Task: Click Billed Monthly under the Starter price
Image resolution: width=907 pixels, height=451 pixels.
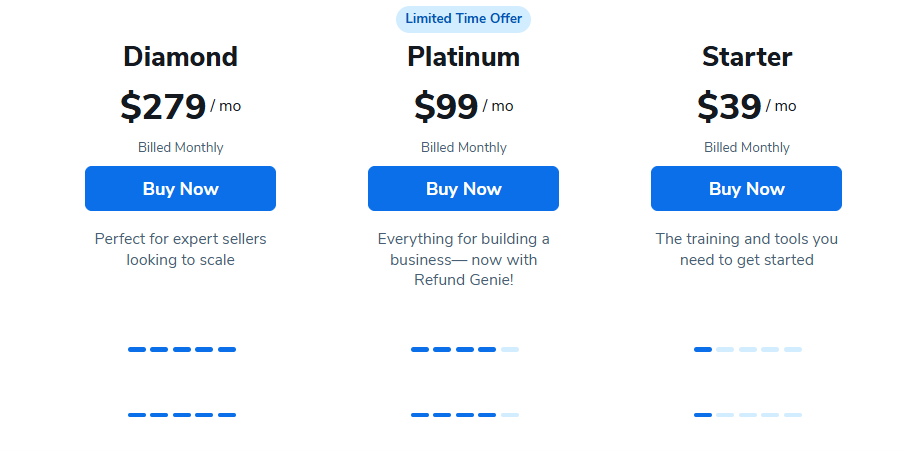Action: click(x=746, y=148)
